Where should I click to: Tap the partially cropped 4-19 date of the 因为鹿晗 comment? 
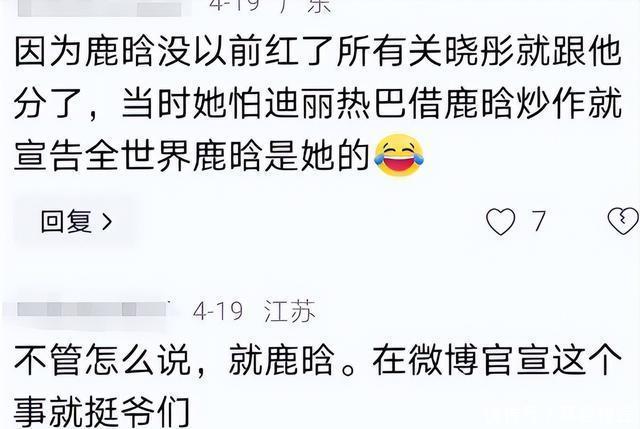(x=237, y=6)
